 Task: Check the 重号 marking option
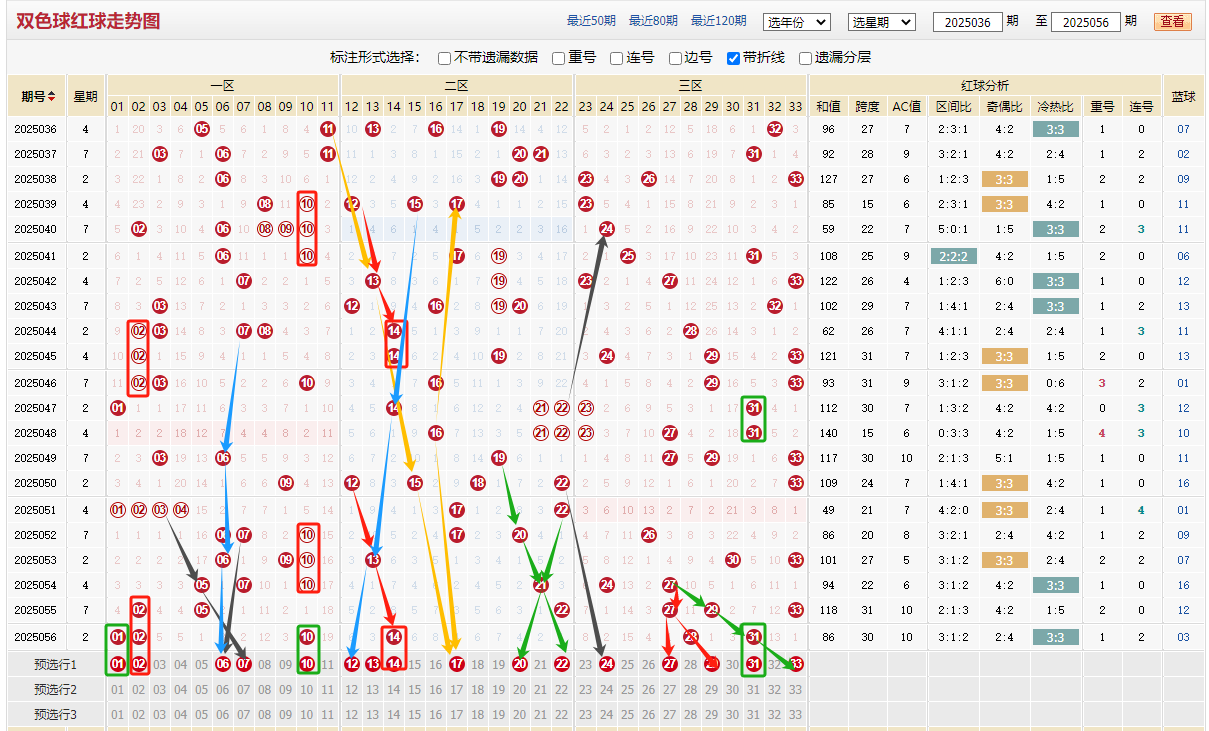[559, 58]
